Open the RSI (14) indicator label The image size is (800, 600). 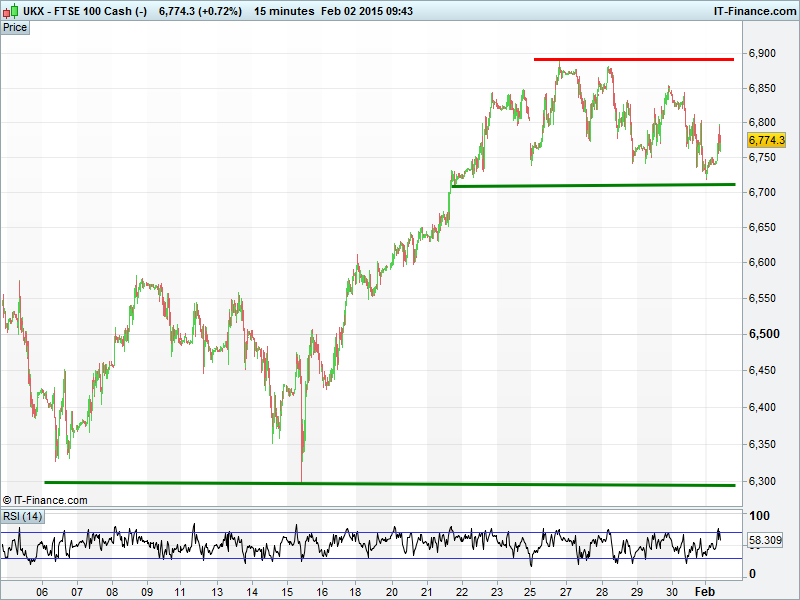[22, 516]
